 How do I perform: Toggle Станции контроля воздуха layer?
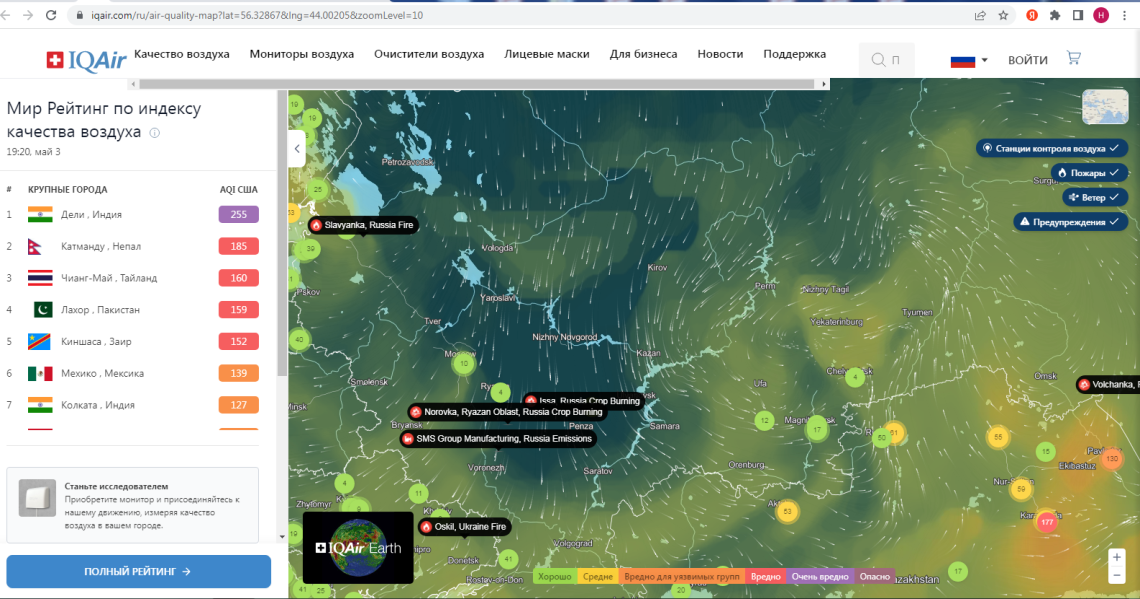[1051, 148]
